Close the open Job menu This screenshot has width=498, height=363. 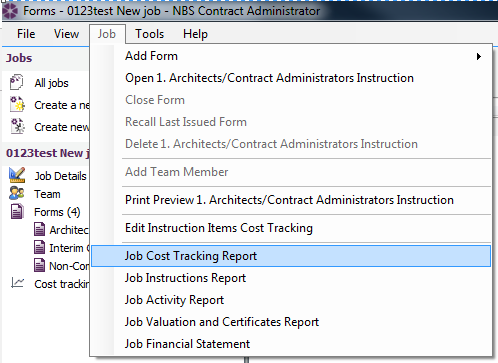[x=107, y=34]
